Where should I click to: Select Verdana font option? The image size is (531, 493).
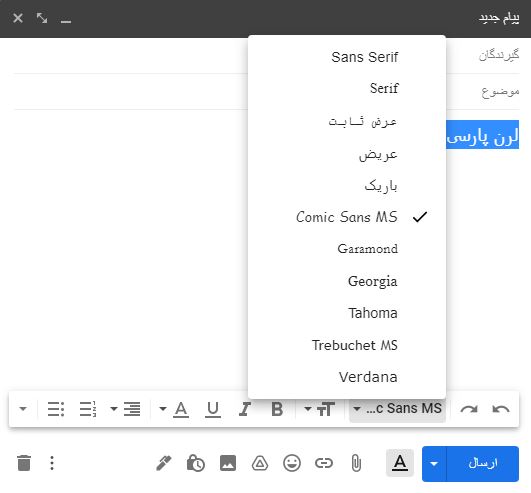click(x=347, y=377)
